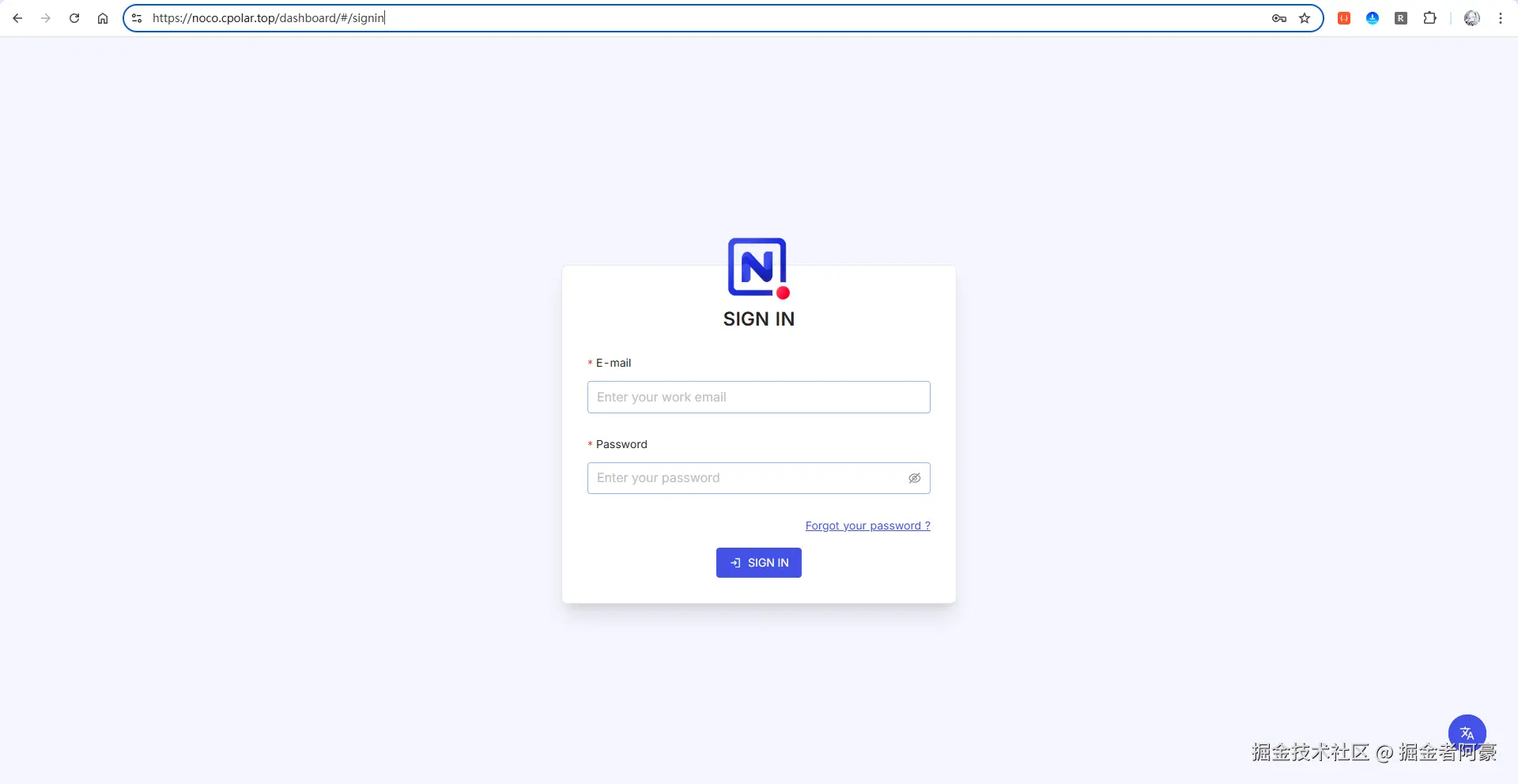The width and height of the screenshot is (1518, 784).
Task: Click the NocoDB logo
Action: 759,269
